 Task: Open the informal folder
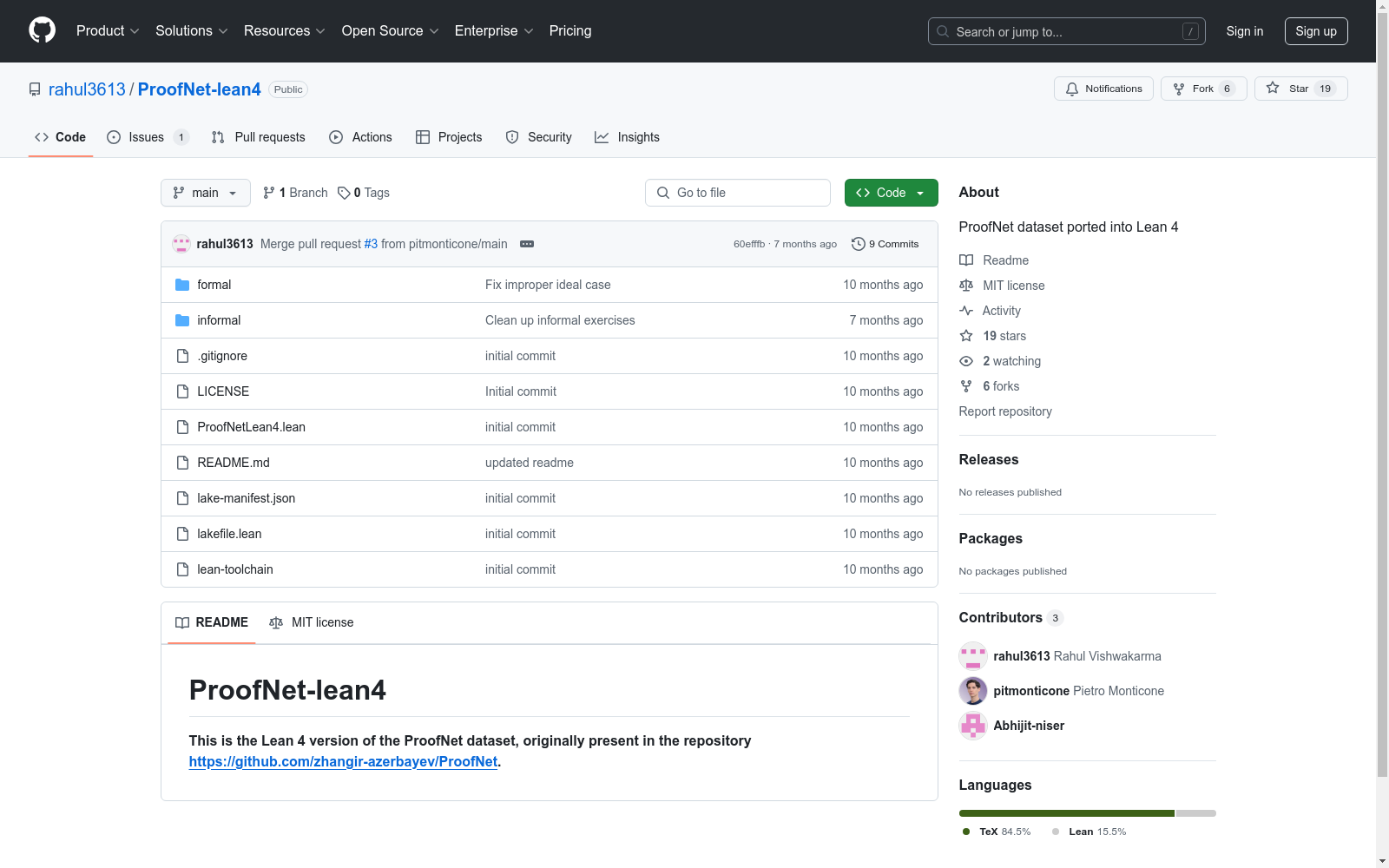coord(219,320)
